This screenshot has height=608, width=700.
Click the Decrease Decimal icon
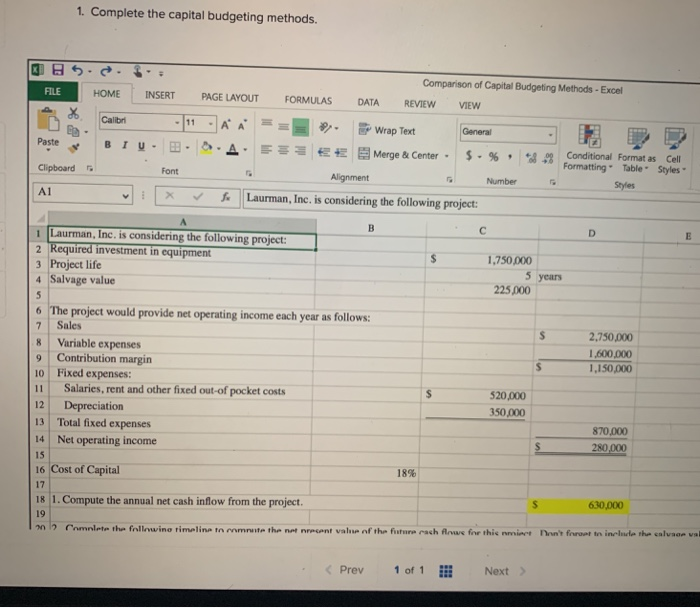tap(548, 158)
